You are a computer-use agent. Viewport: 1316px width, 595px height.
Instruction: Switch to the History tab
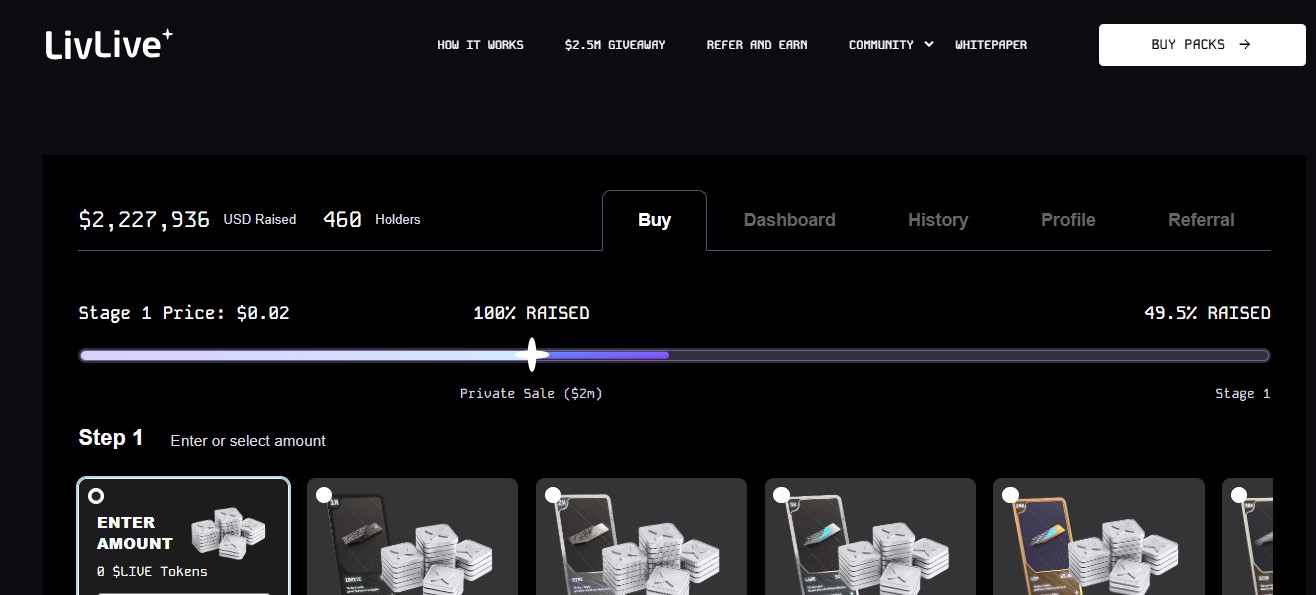click(937, 220)
